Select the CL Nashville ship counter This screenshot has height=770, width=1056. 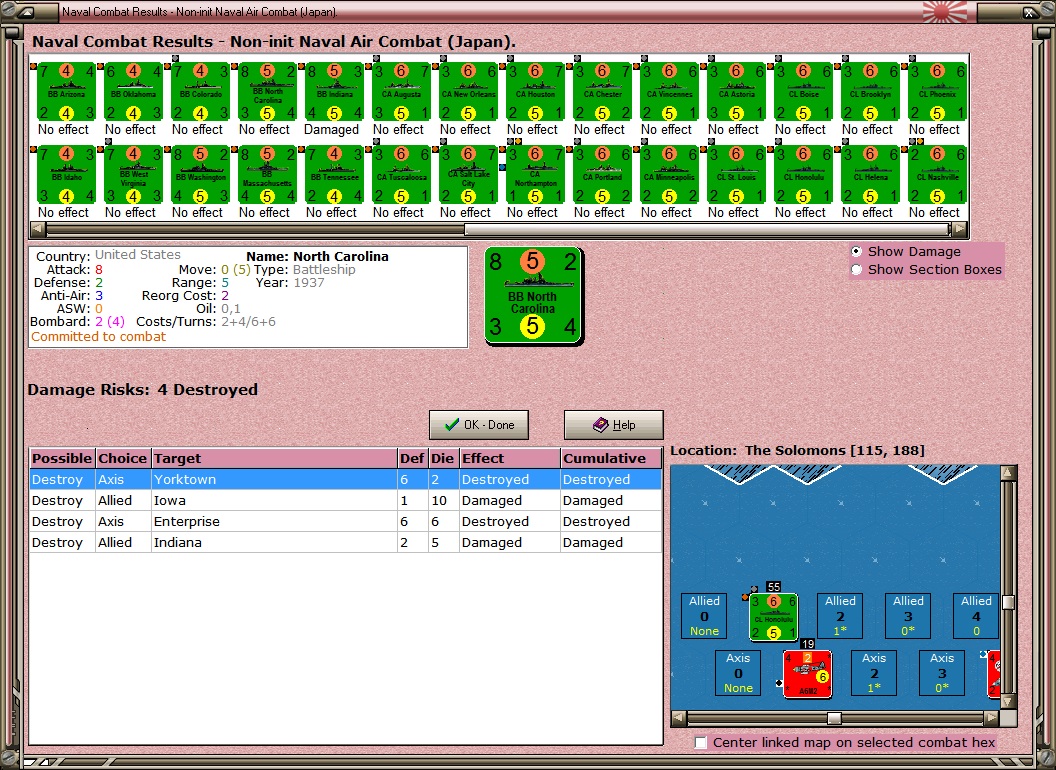937,175
